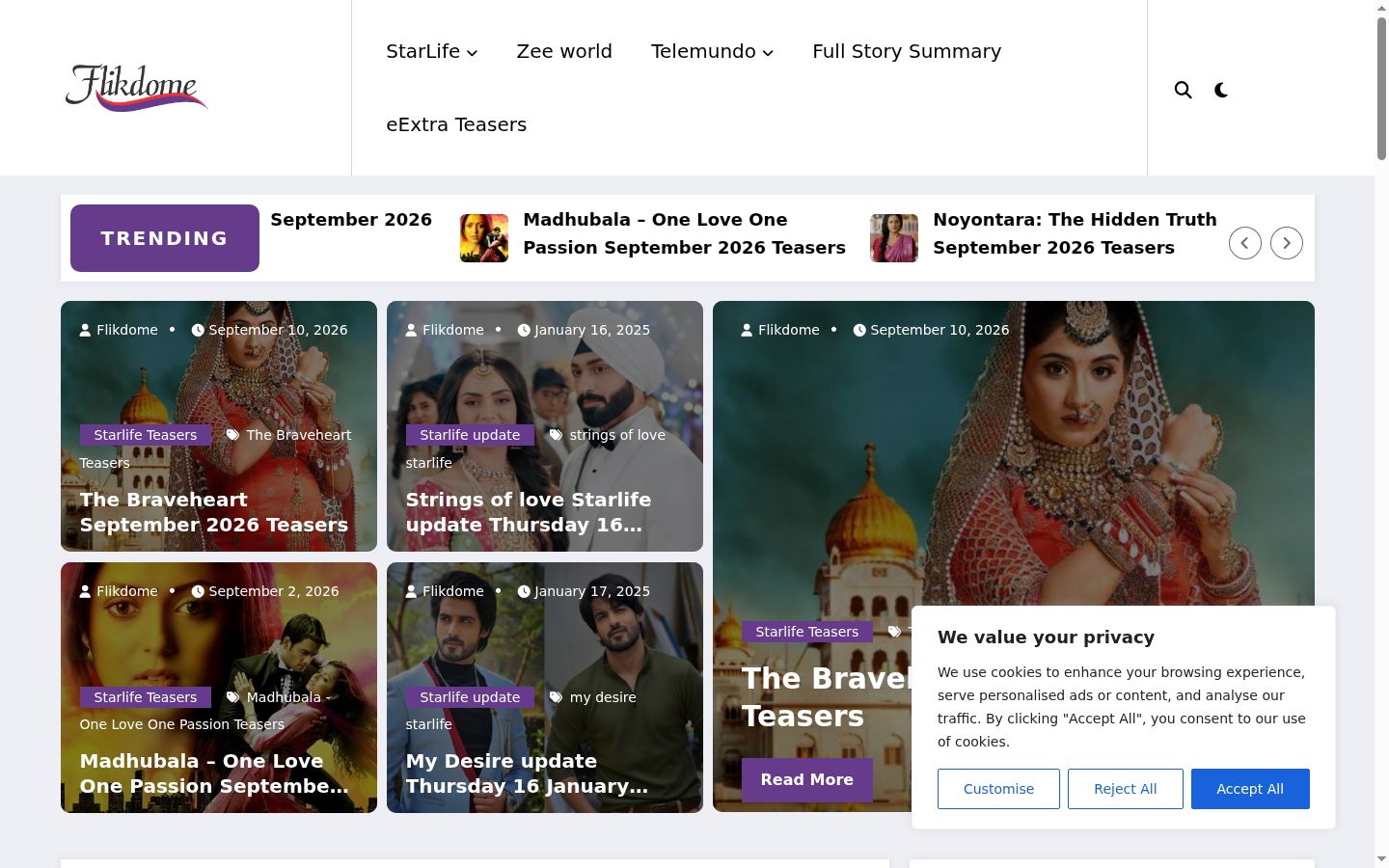The image size is (1389, 868).
Task: Click author icon on Strings of love card
Action: tap(411, 330)
